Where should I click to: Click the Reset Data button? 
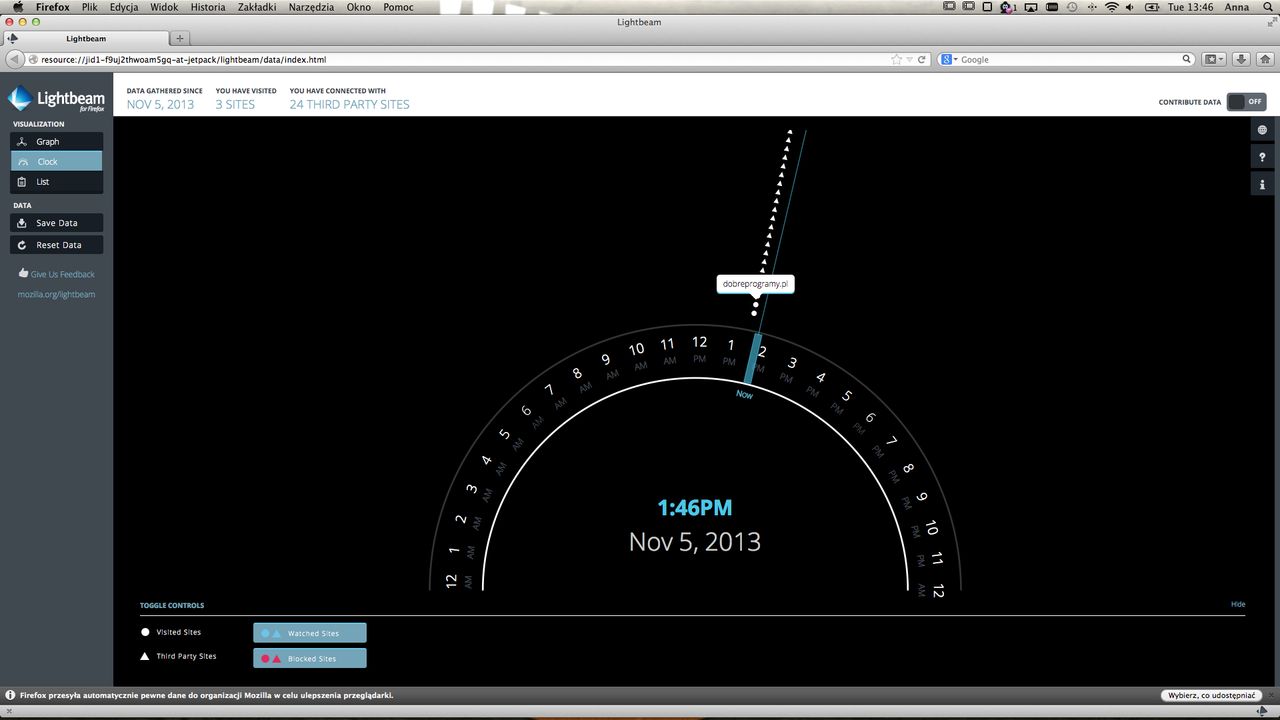point(57,245)
